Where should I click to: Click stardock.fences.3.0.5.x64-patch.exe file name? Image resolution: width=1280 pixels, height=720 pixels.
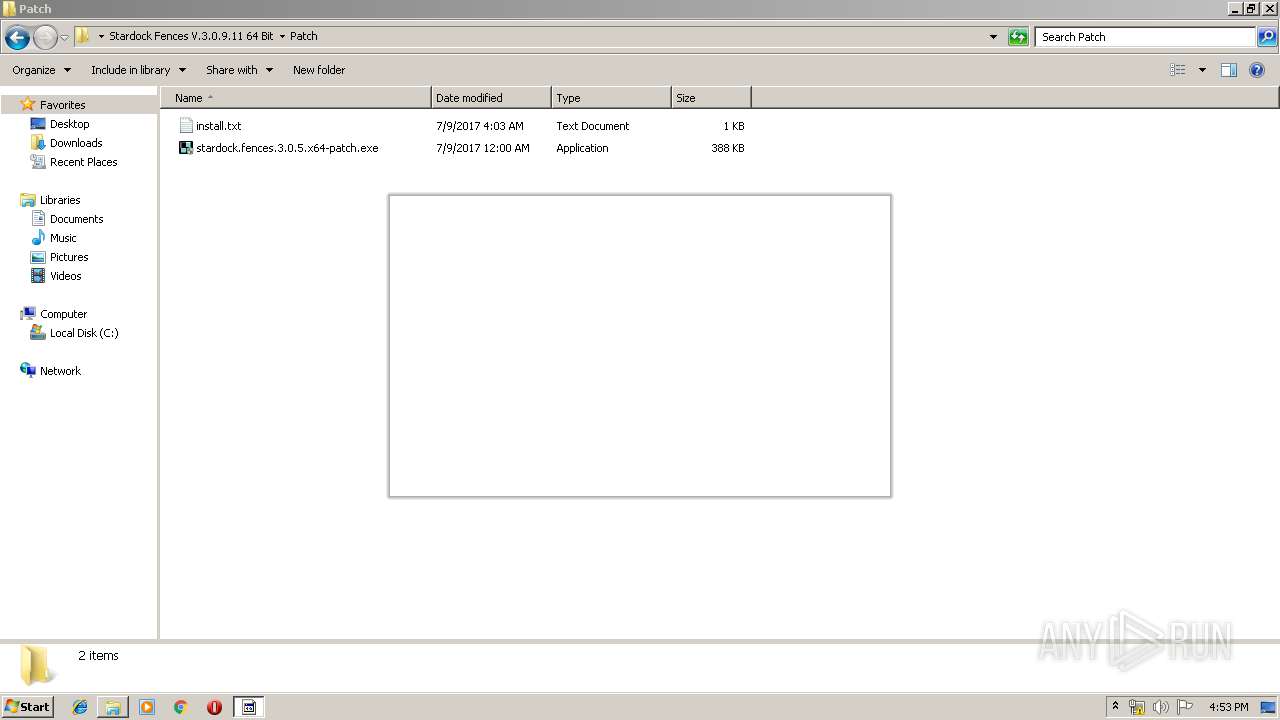pos(287,148)
